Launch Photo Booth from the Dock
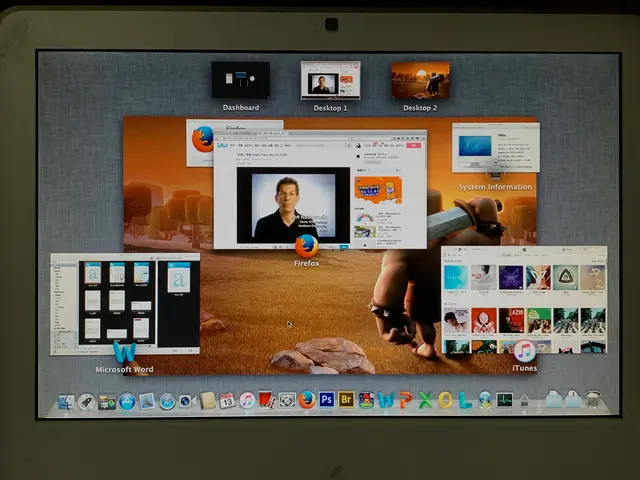The width and height of the screenshot is (640, 480). point(267,400)
